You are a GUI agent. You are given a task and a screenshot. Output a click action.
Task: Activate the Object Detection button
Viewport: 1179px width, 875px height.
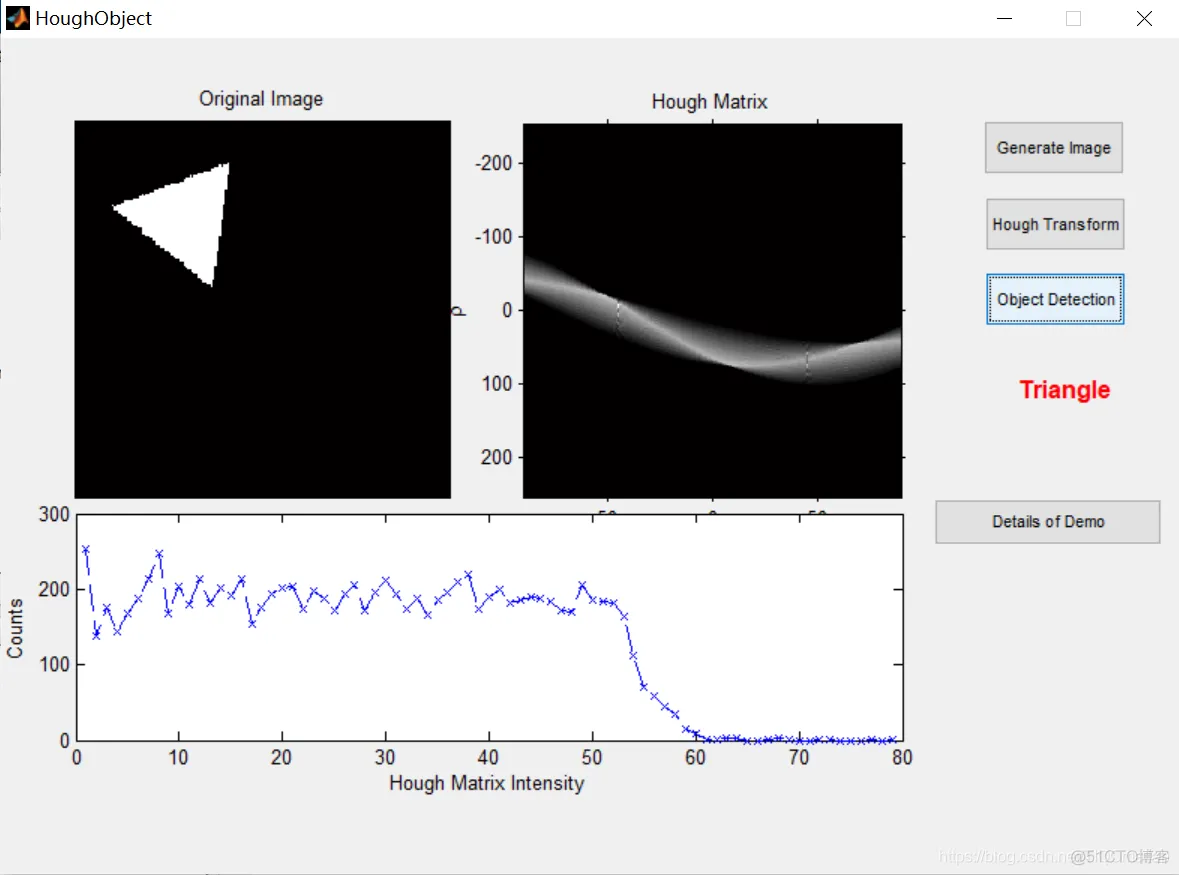[1054, 299]
